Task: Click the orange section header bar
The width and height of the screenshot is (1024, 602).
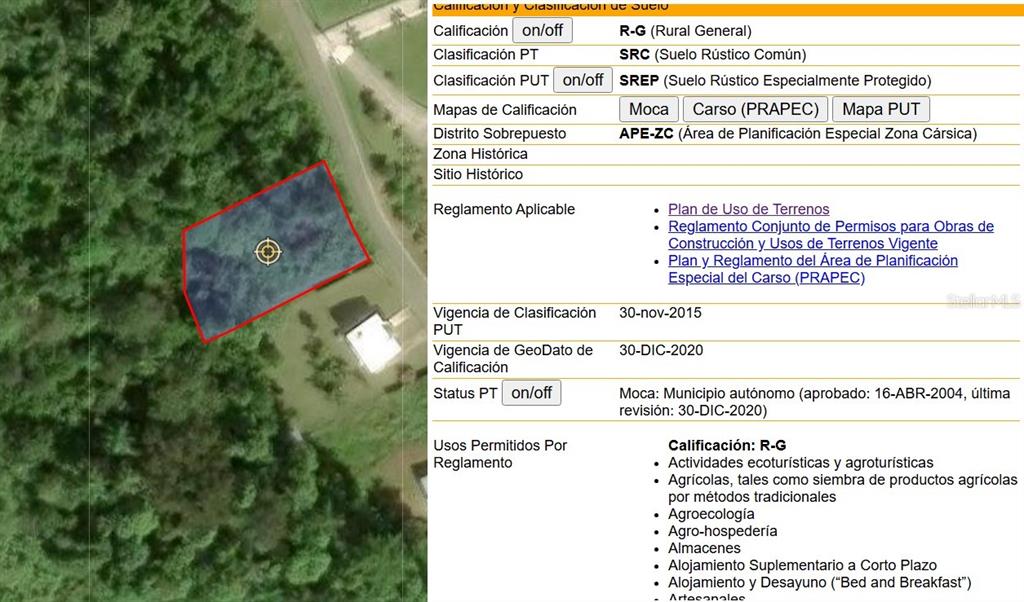Action: coord(727,8)
